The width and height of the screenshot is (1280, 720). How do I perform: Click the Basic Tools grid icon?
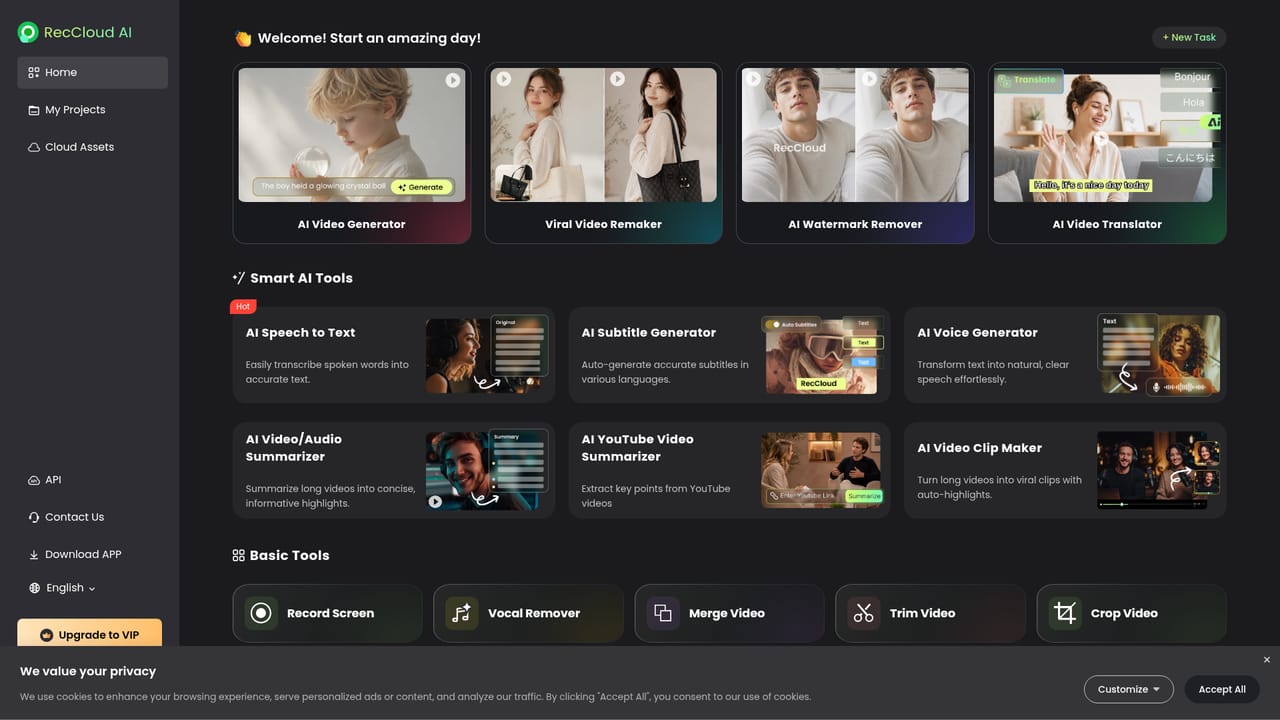(238, 555)
